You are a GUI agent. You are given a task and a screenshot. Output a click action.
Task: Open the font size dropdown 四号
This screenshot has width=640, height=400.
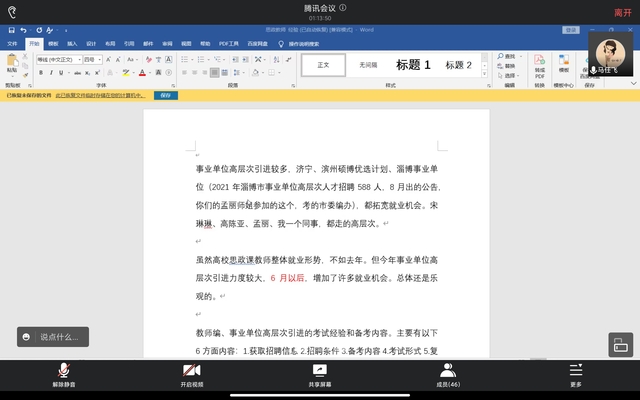[90, 60]
